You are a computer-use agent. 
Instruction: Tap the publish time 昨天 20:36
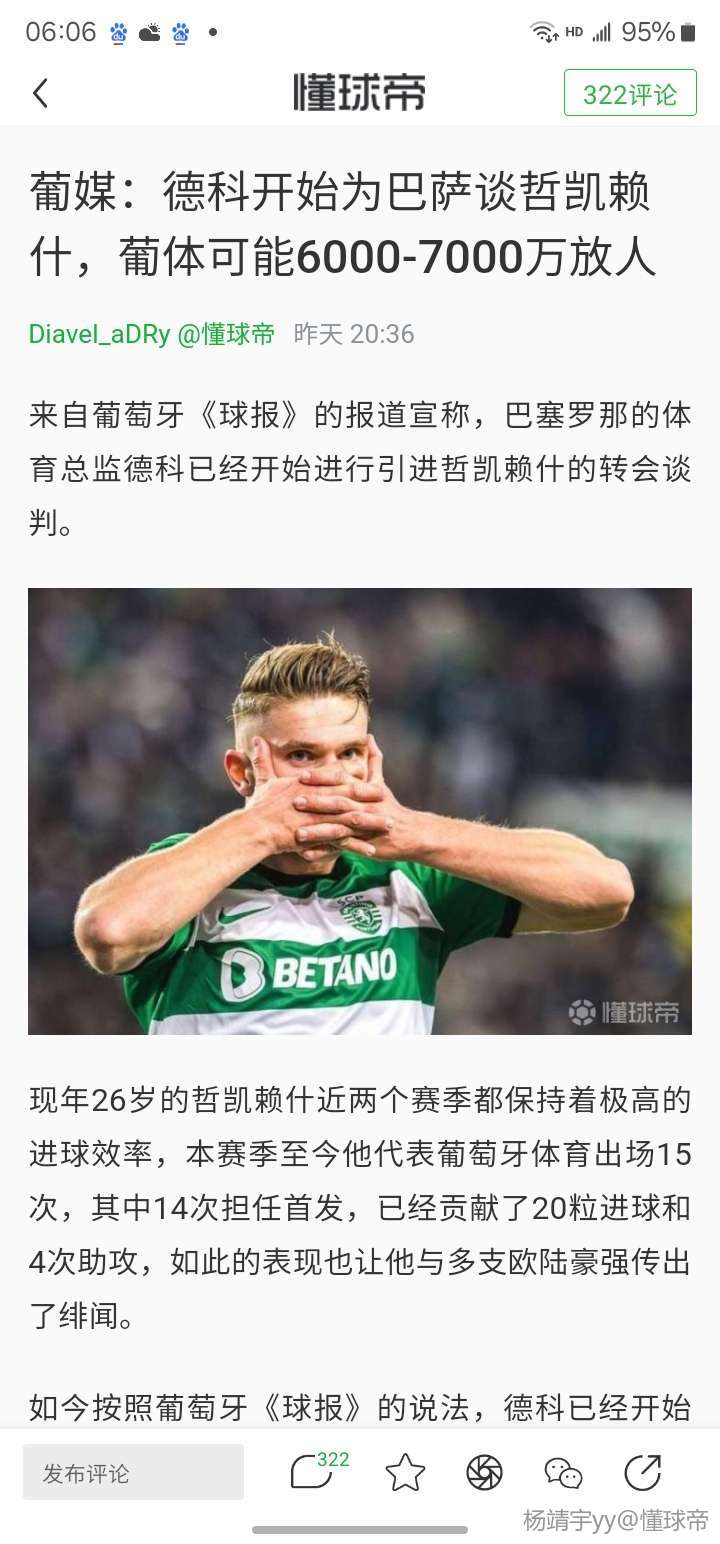[354, 333]
